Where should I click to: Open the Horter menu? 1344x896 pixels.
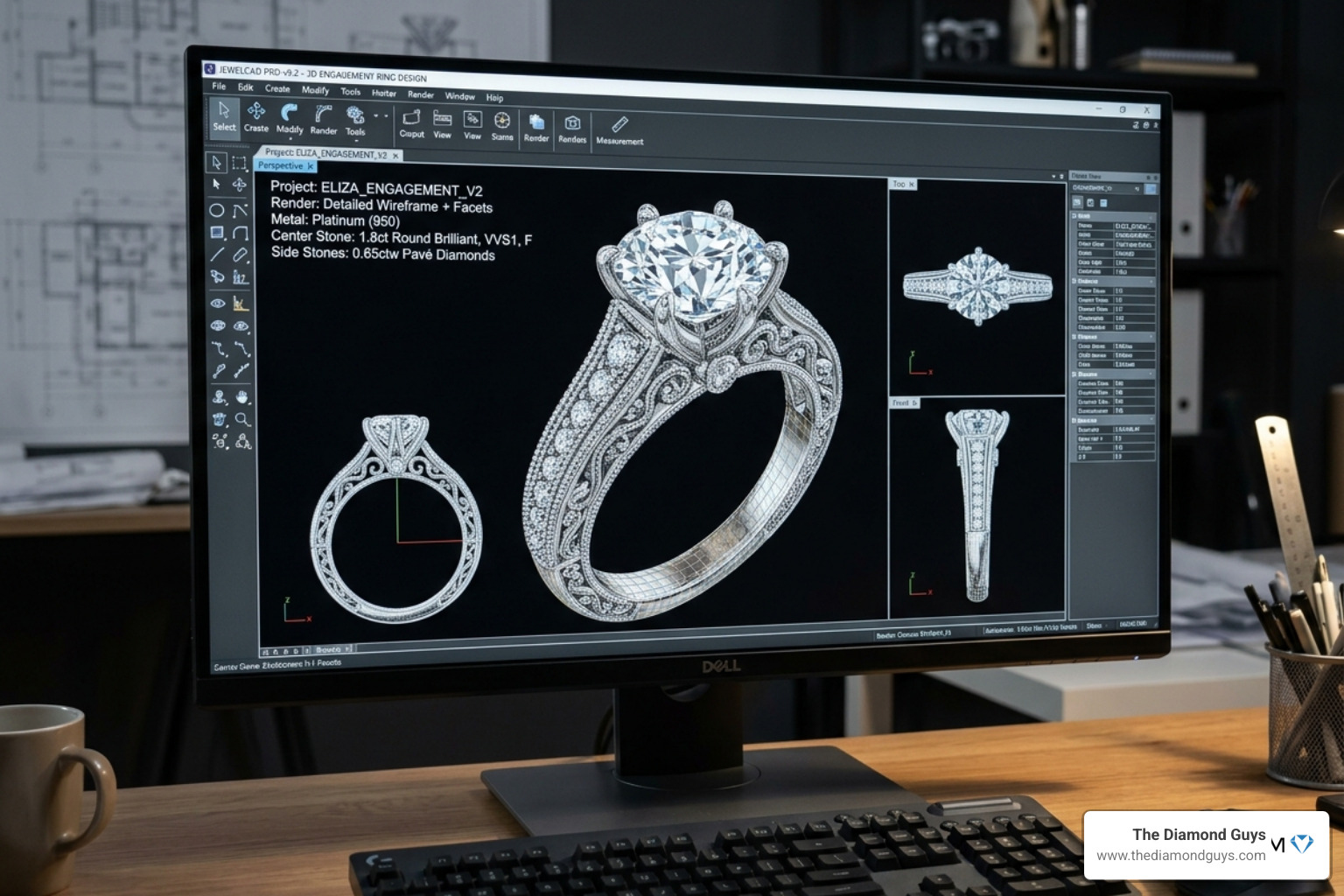click(x=383, y=93)
